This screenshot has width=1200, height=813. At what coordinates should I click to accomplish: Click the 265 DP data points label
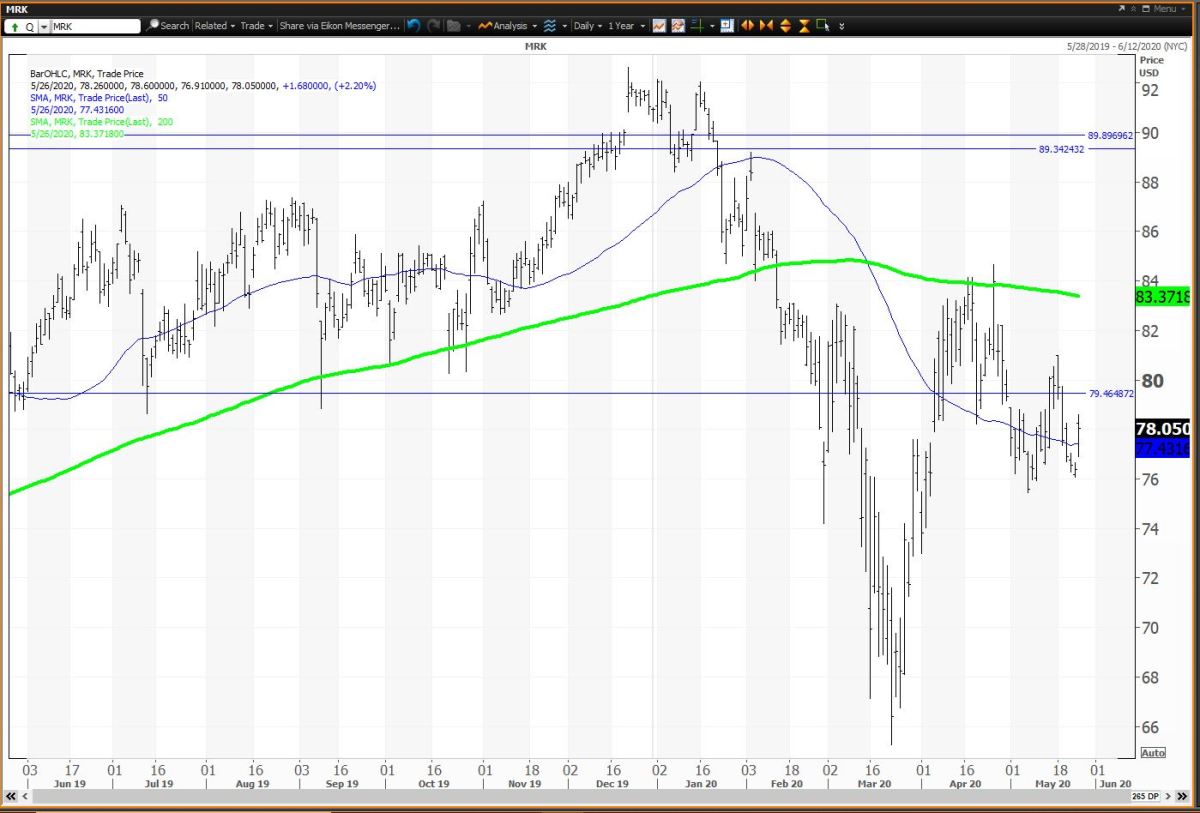(x=1146, y=797)
